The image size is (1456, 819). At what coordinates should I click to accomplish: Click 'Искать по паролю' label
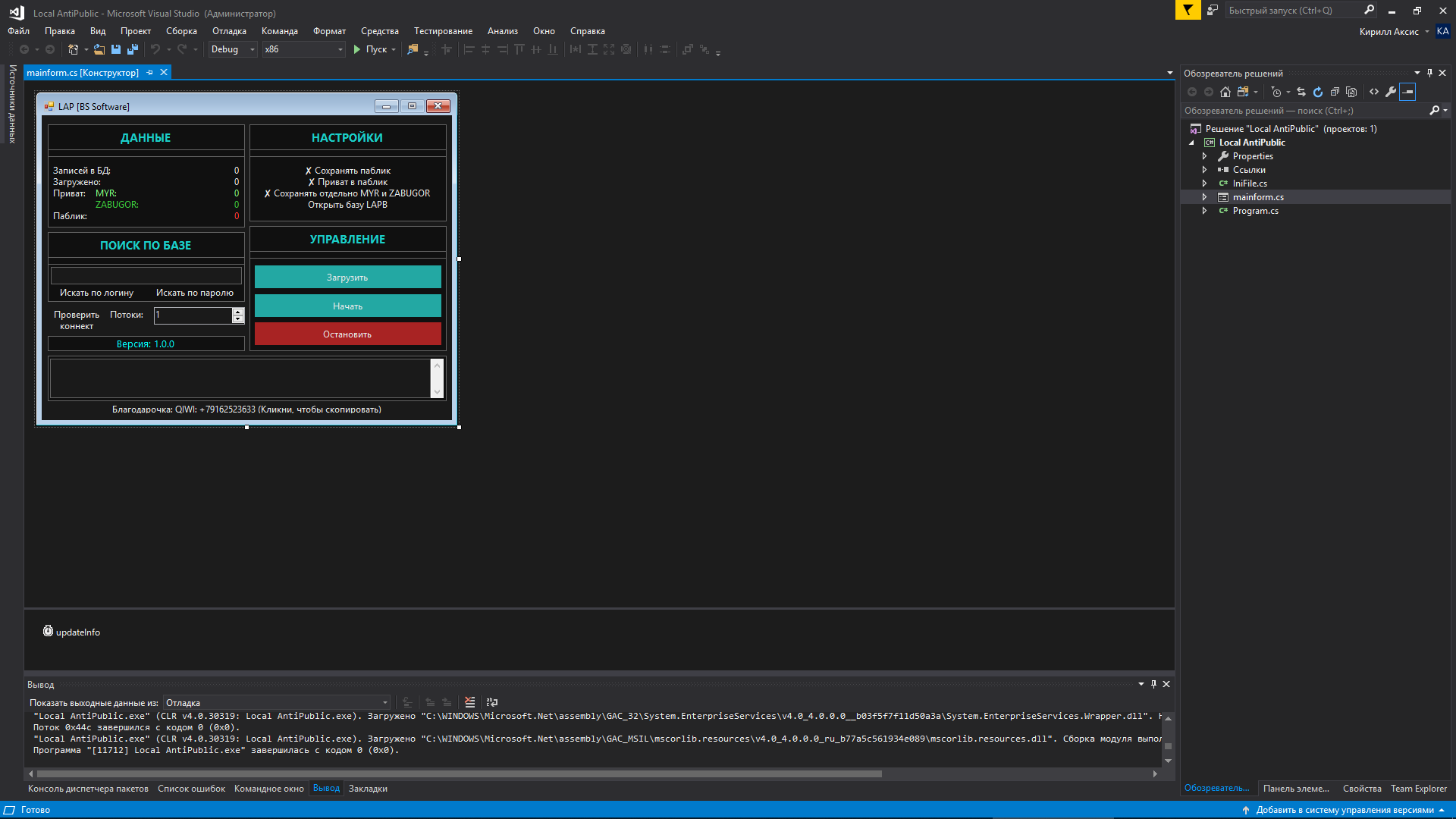point(195,293)
